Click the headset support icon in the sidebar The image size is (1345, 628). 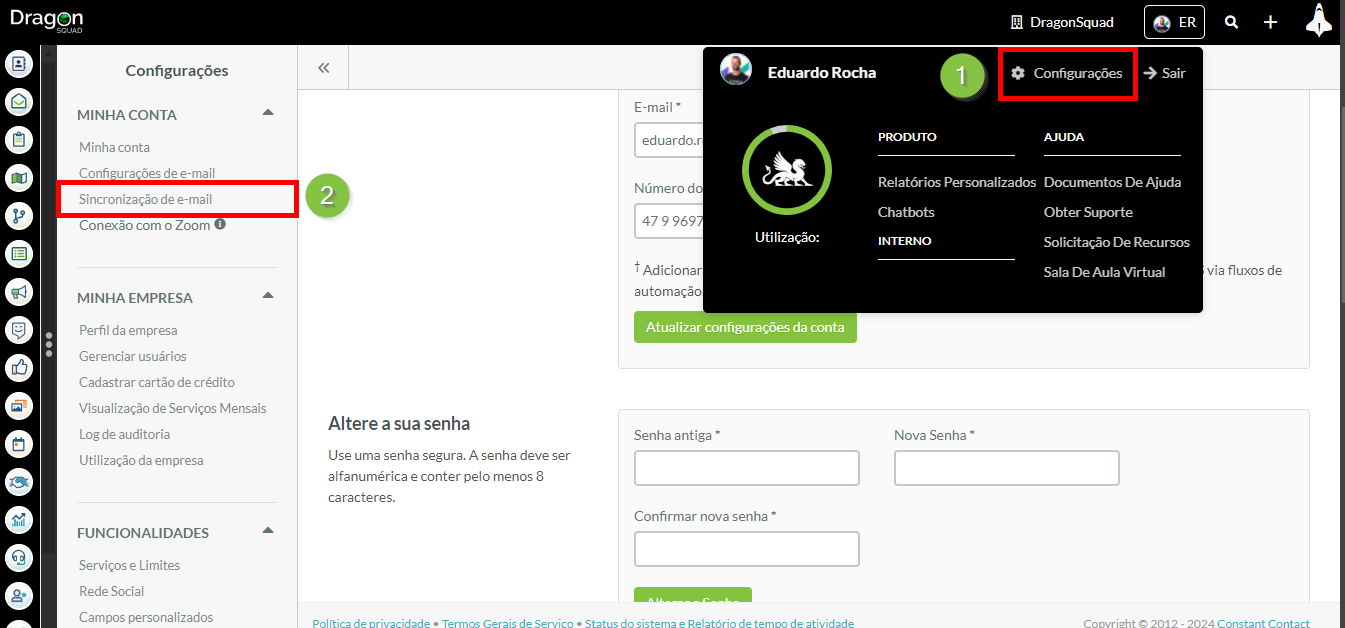coord(19,557)
